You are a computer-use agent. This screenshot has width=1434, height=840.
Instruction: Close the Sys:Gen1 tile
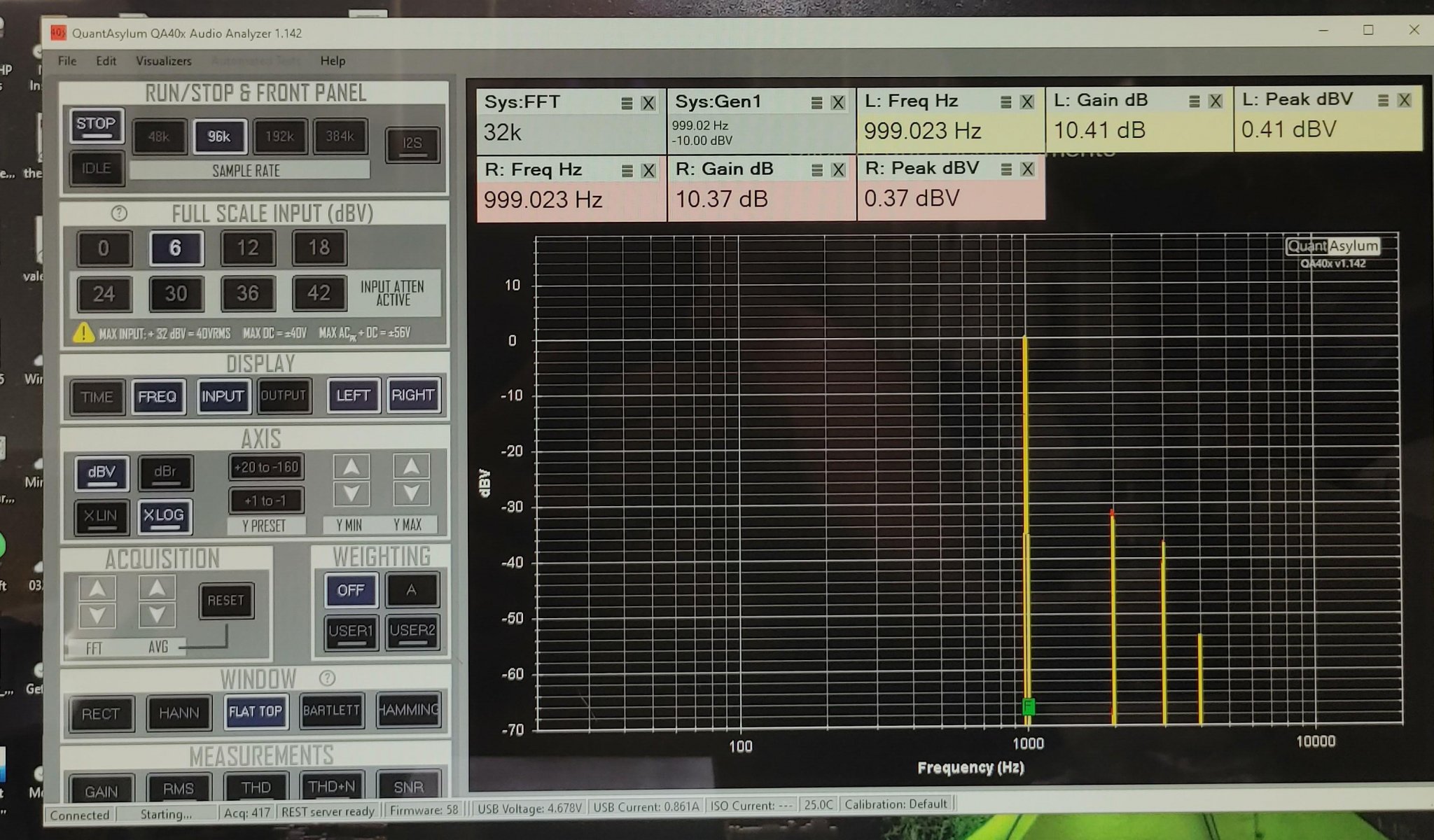coord(837,103)
